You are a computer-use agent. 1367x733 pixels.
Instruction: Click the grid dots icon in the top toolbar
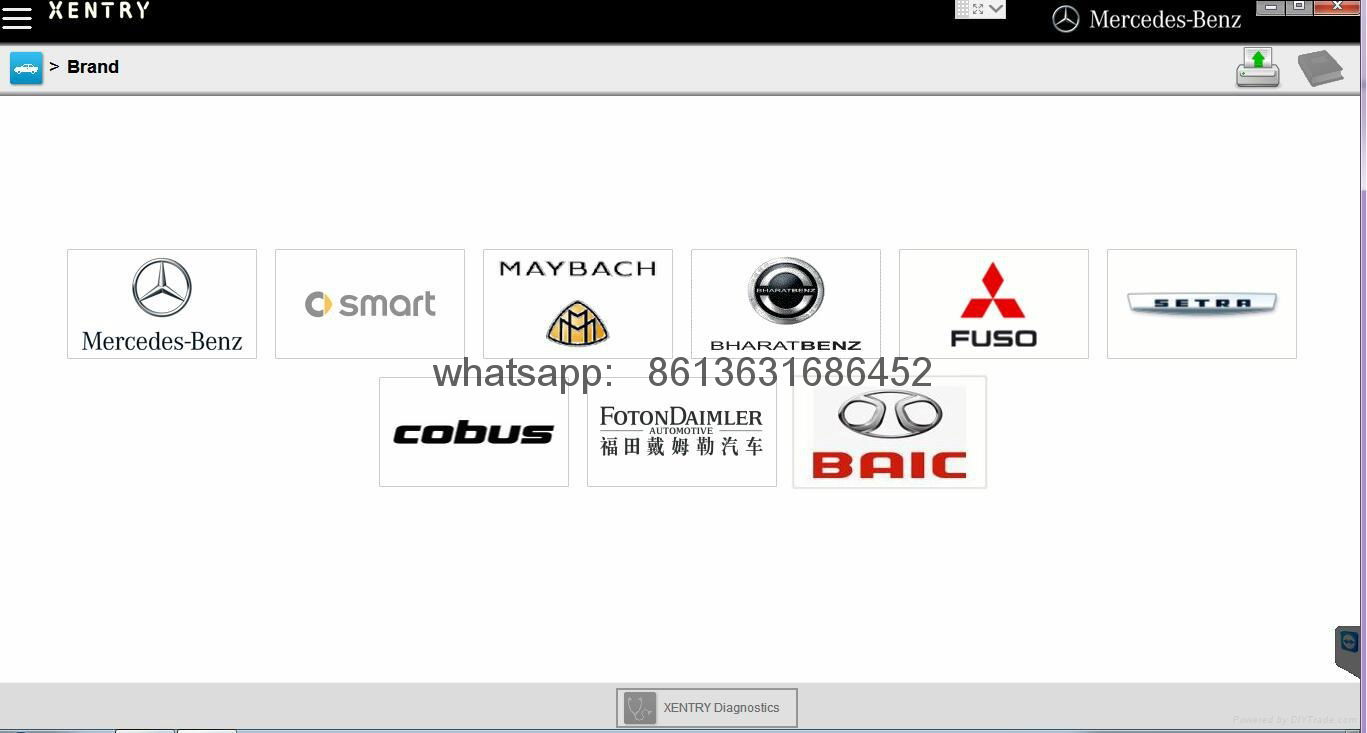[x=962, y=9]
